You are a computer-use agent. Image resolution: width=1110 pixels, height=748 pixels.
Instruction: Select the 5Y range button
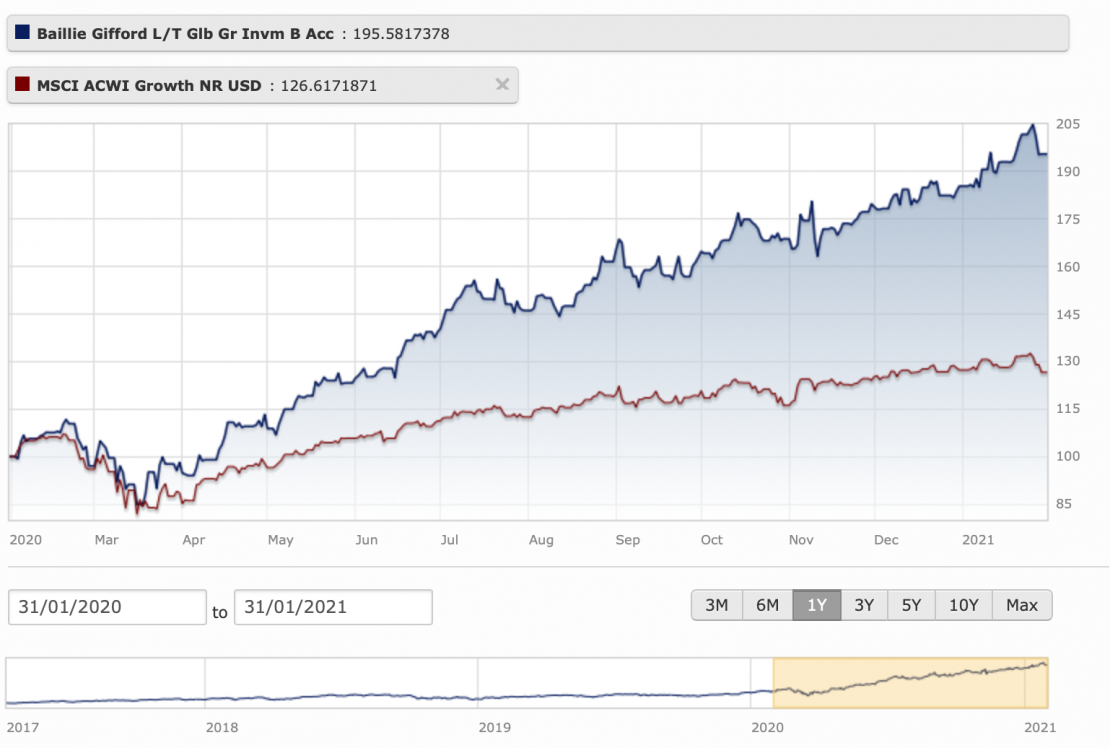tap(911, 605)
